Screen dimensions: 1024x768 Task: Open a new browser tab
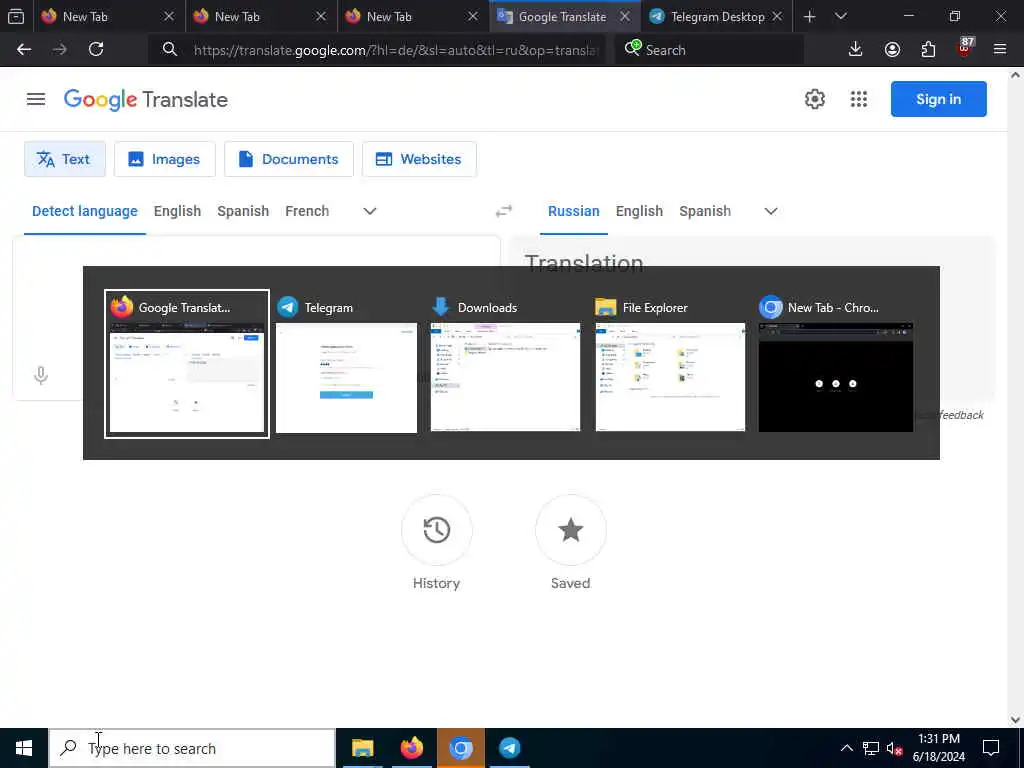pyautogui.click(x=809, y=16)
